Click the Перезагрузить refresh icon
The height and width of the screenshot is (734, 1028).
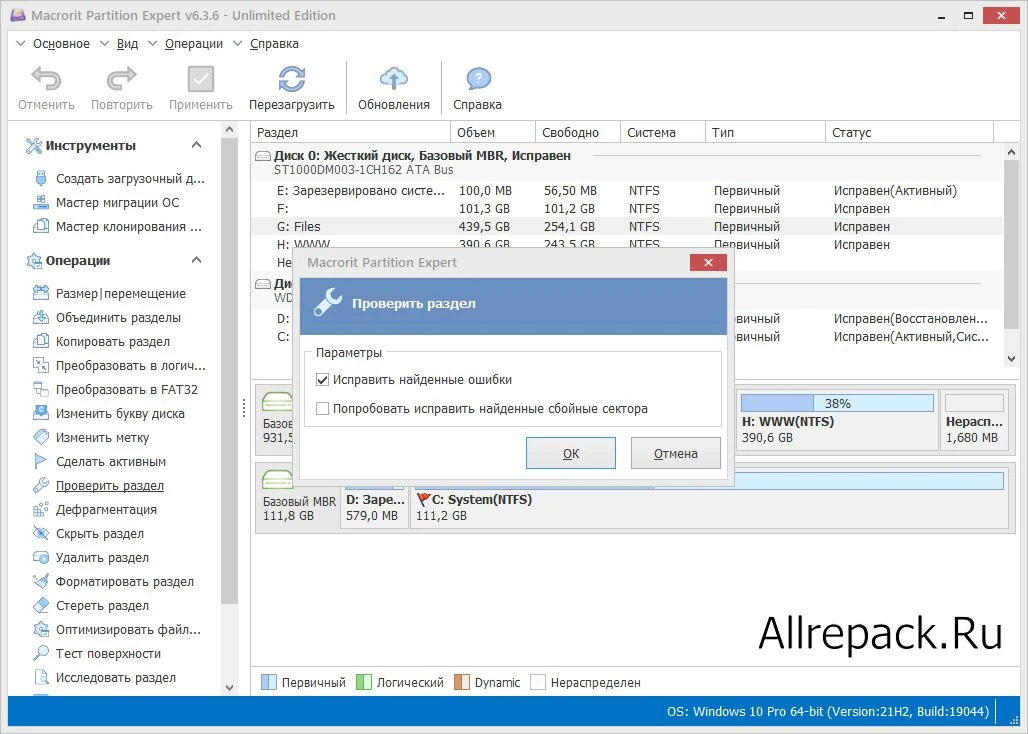(292, 79)
